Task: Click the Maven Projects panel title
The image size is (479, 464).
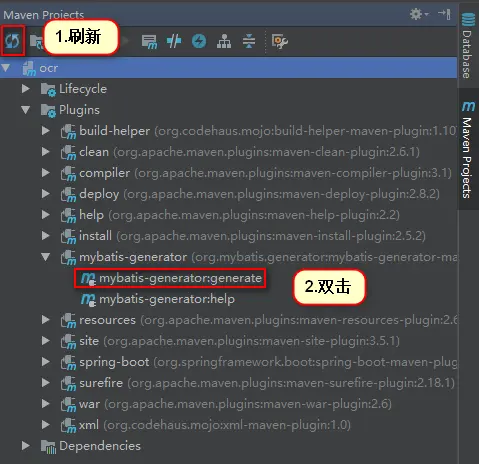Action: point(44,14)
